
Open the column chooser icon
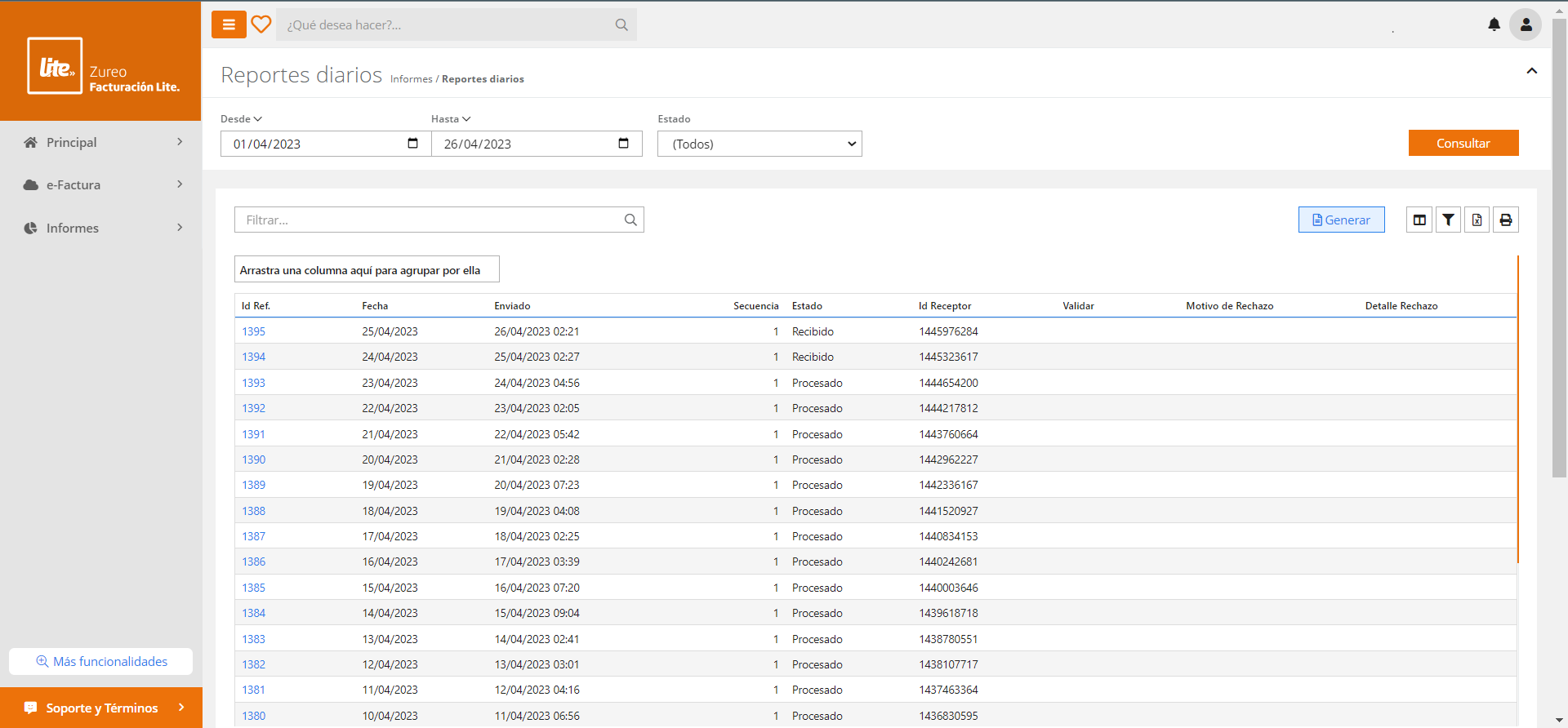[1419, 220]
